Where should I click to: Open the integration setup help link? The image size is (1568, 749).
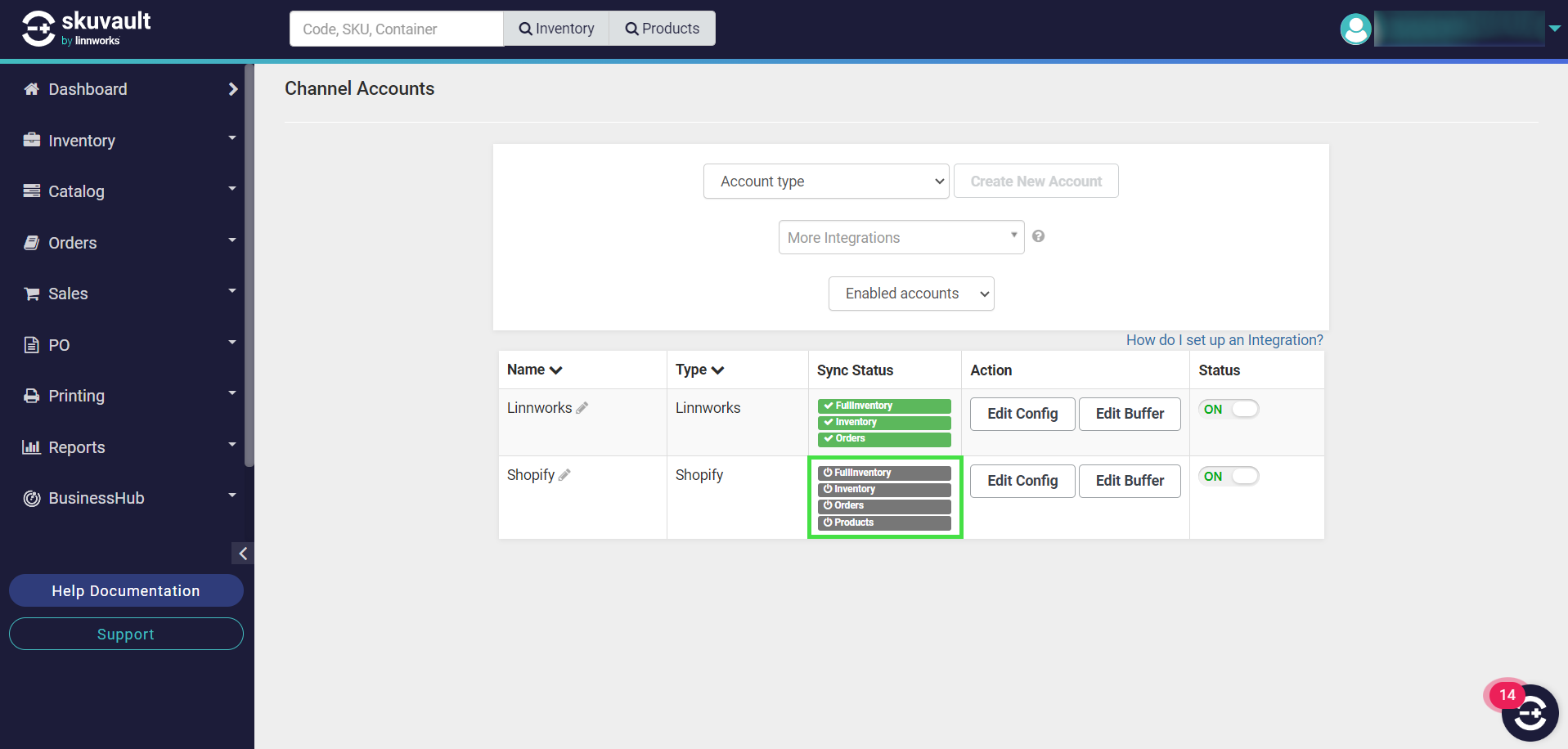pos(1224,340)
